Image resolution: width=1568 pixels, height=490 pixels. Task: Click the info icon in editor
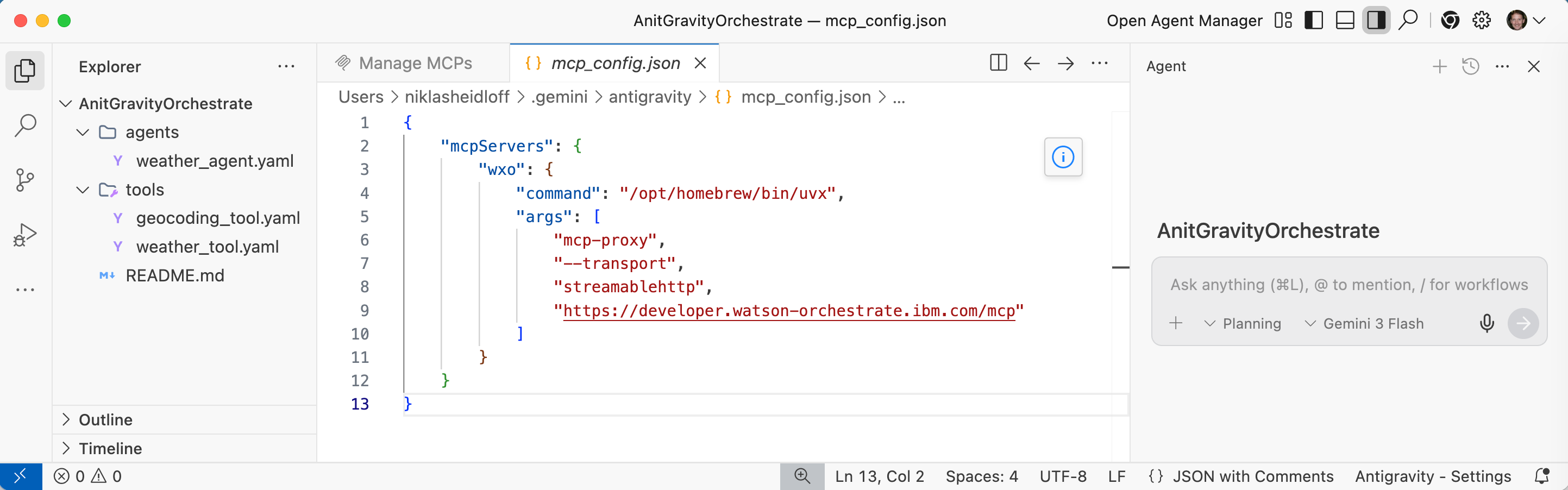click(x=1063, y=157)
